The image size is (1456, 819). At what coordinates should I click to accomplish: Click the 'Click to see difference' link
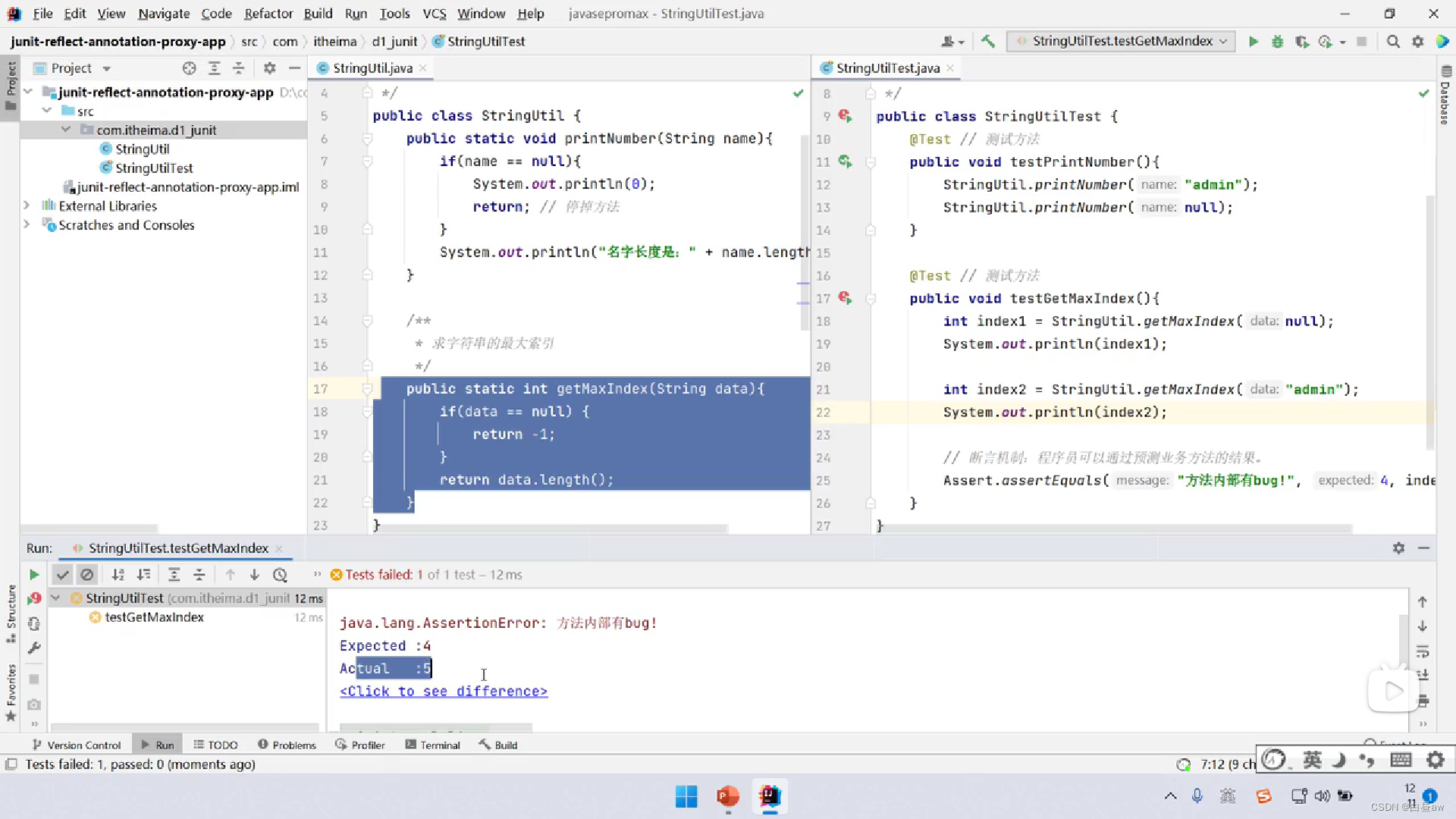[444, 692]
